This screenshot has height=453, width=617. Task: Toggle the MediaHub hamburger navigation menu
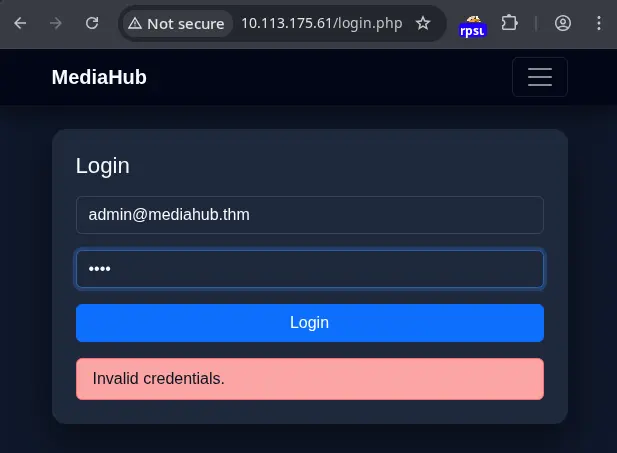540,77
